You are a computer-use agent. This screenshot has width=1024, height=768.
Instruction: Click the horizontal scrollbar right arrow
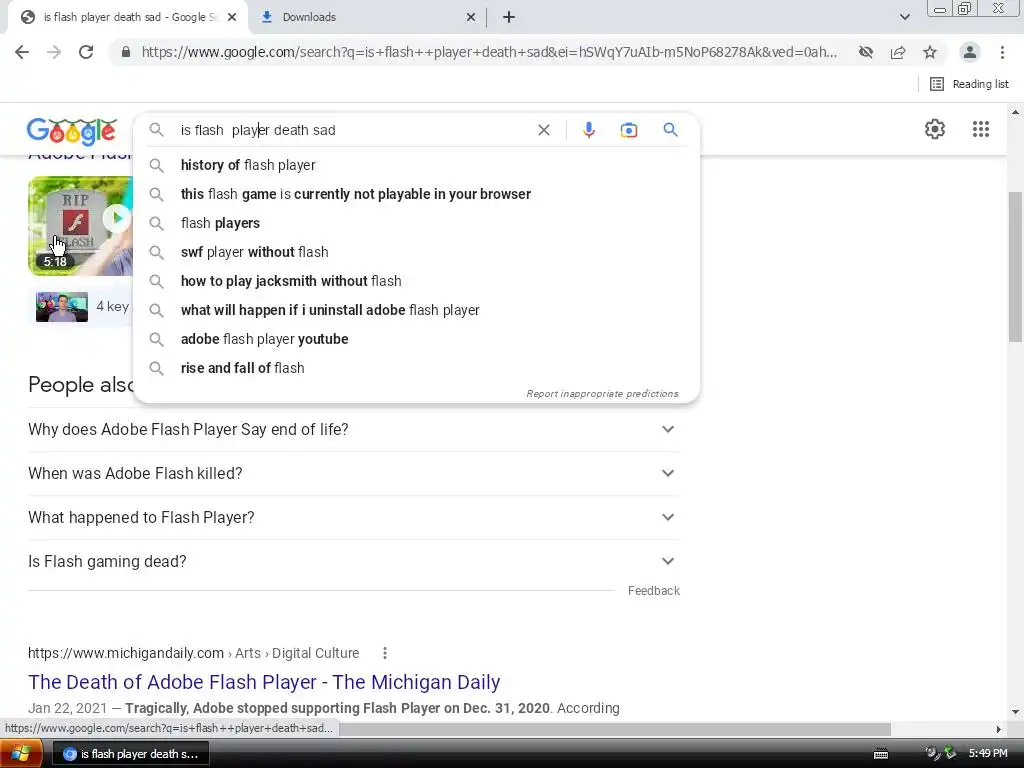[999, 729]
